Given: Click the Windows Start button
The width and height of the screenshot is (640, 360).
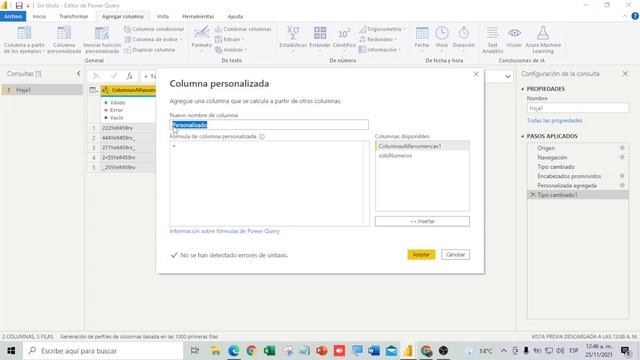Looking at the screenshot, I should tap(11, 351).
